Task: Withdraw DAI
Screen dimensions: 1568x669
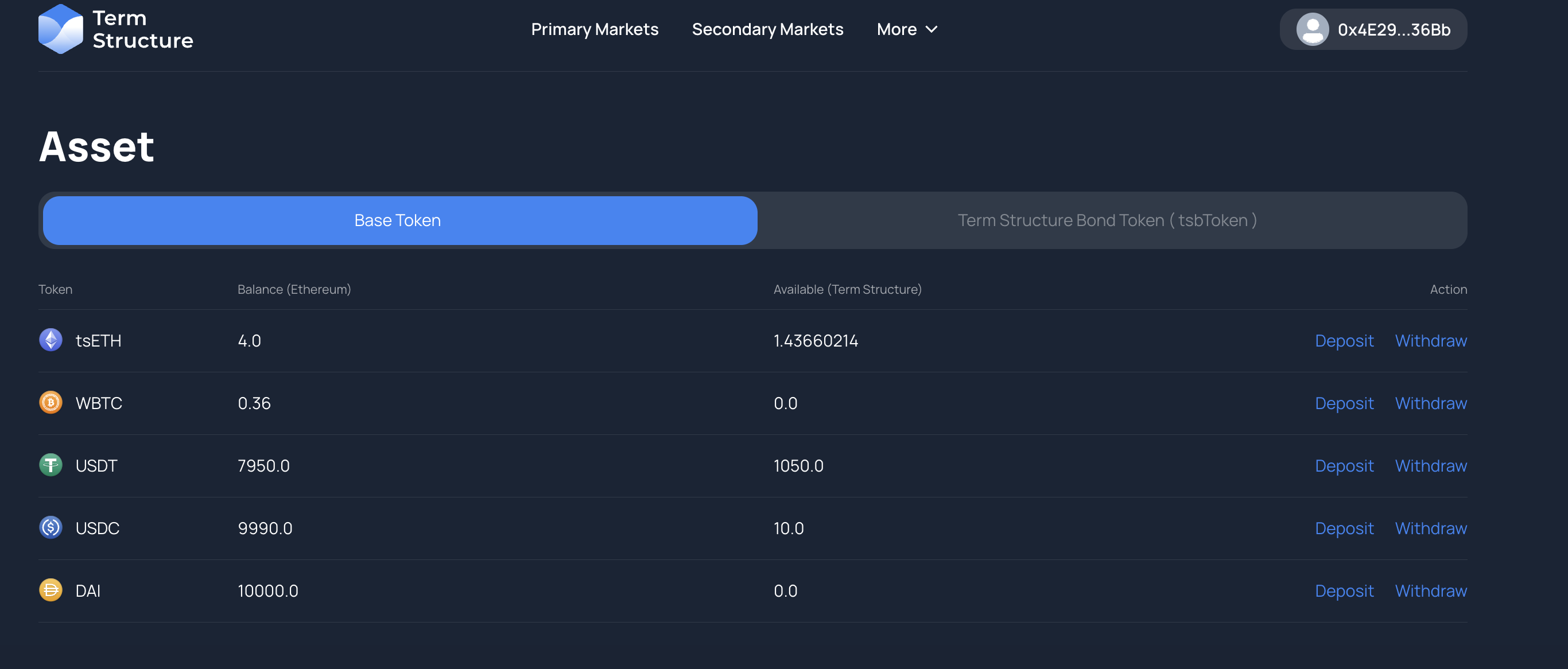Action: [x=1430, y=590]
